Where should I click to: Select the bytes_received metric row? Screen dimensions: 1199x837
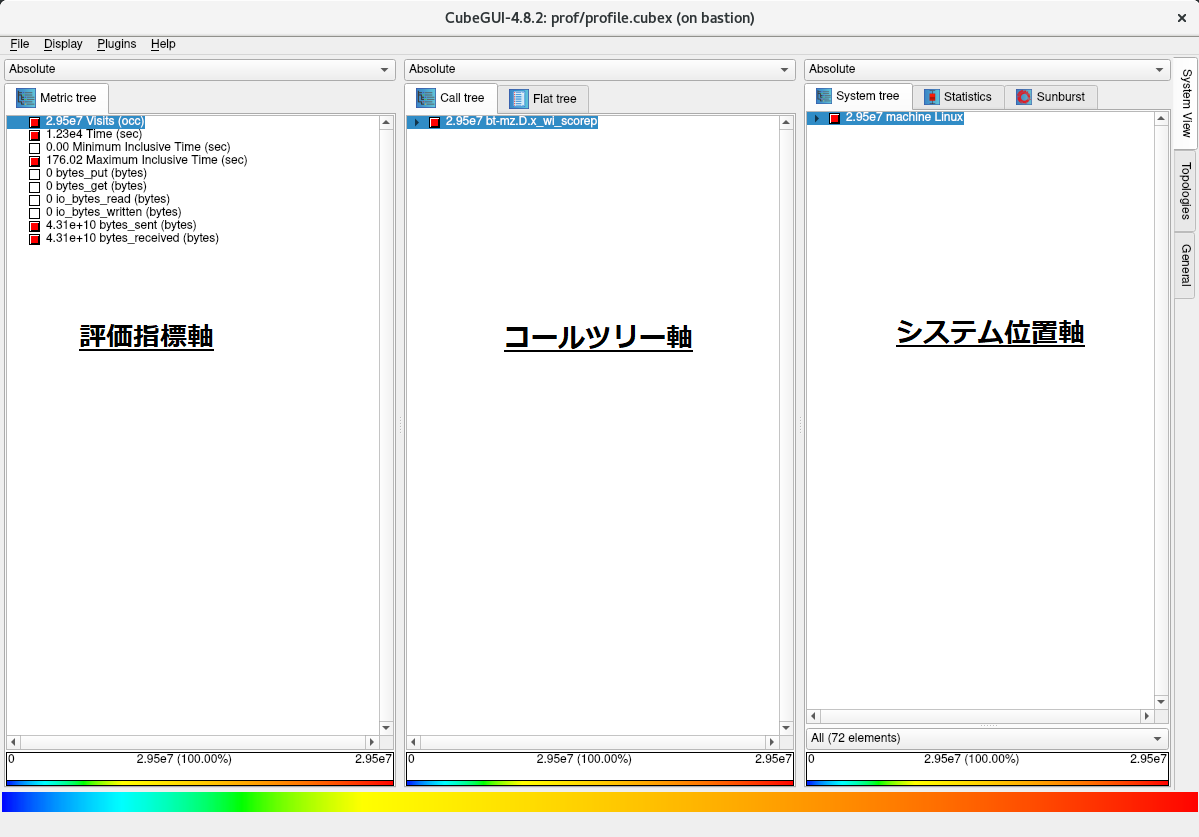tap(131, 238)
